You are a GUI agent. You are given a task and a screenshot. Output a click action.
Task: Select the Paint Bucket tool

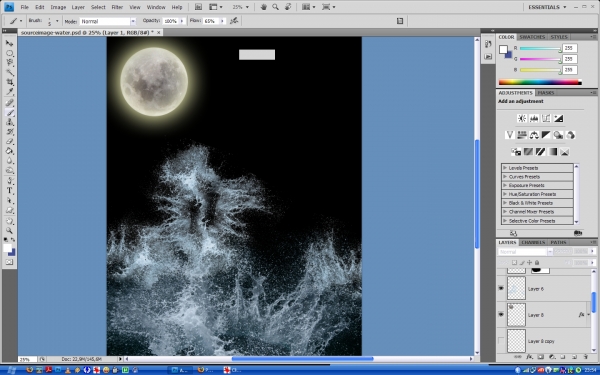pos(10,151)
